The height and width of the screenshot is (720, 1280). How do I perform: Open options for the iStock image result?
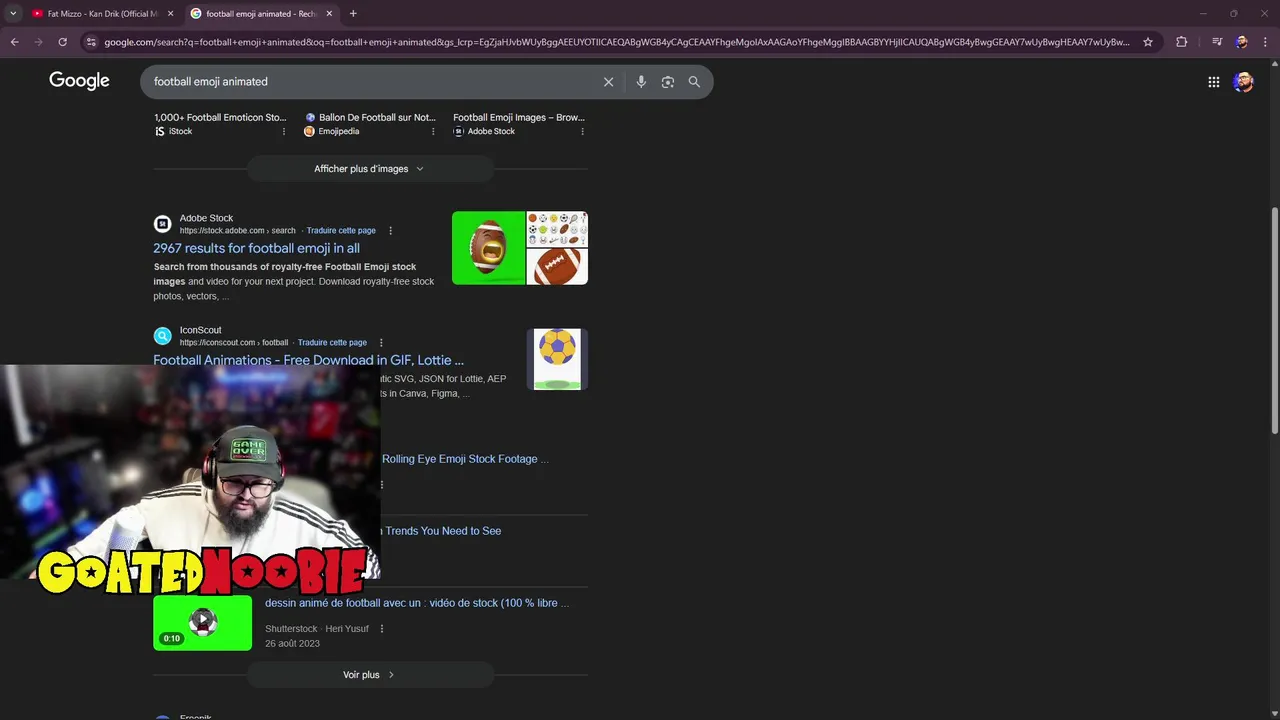click(283, 131)
